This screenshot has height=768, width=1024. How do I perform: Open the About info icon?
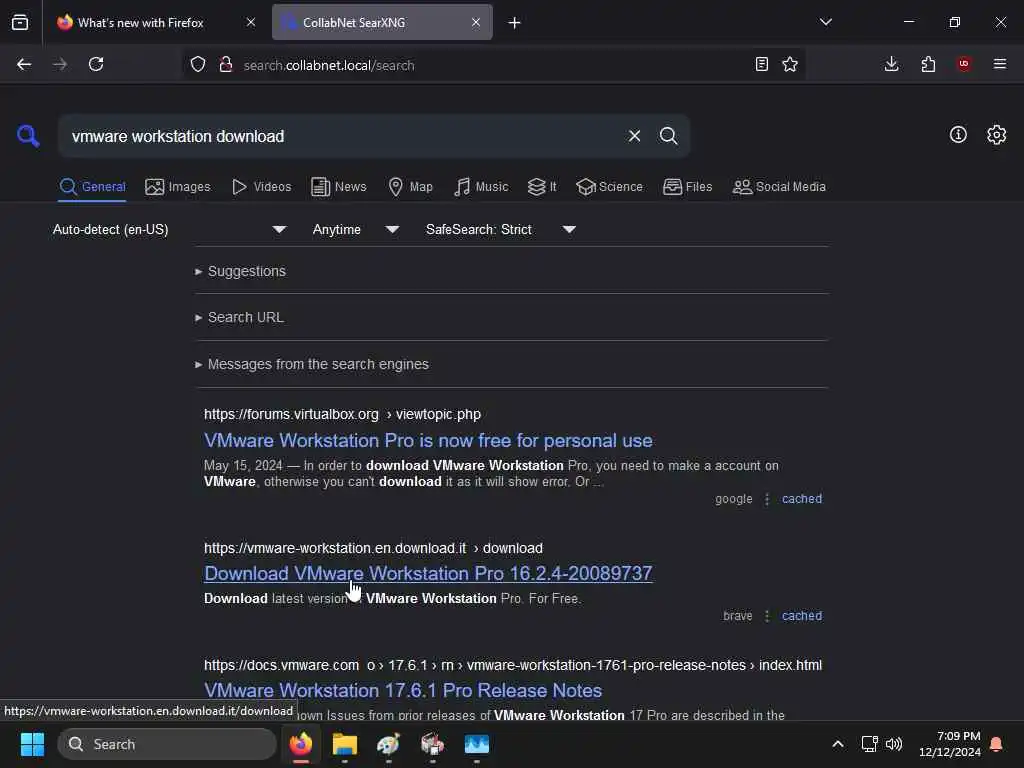pos(958,135)
